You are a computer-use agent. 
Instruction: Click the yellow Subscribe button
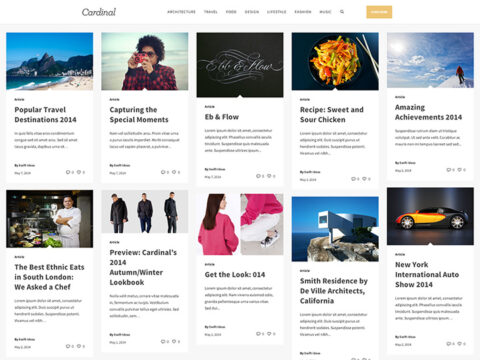379,12
